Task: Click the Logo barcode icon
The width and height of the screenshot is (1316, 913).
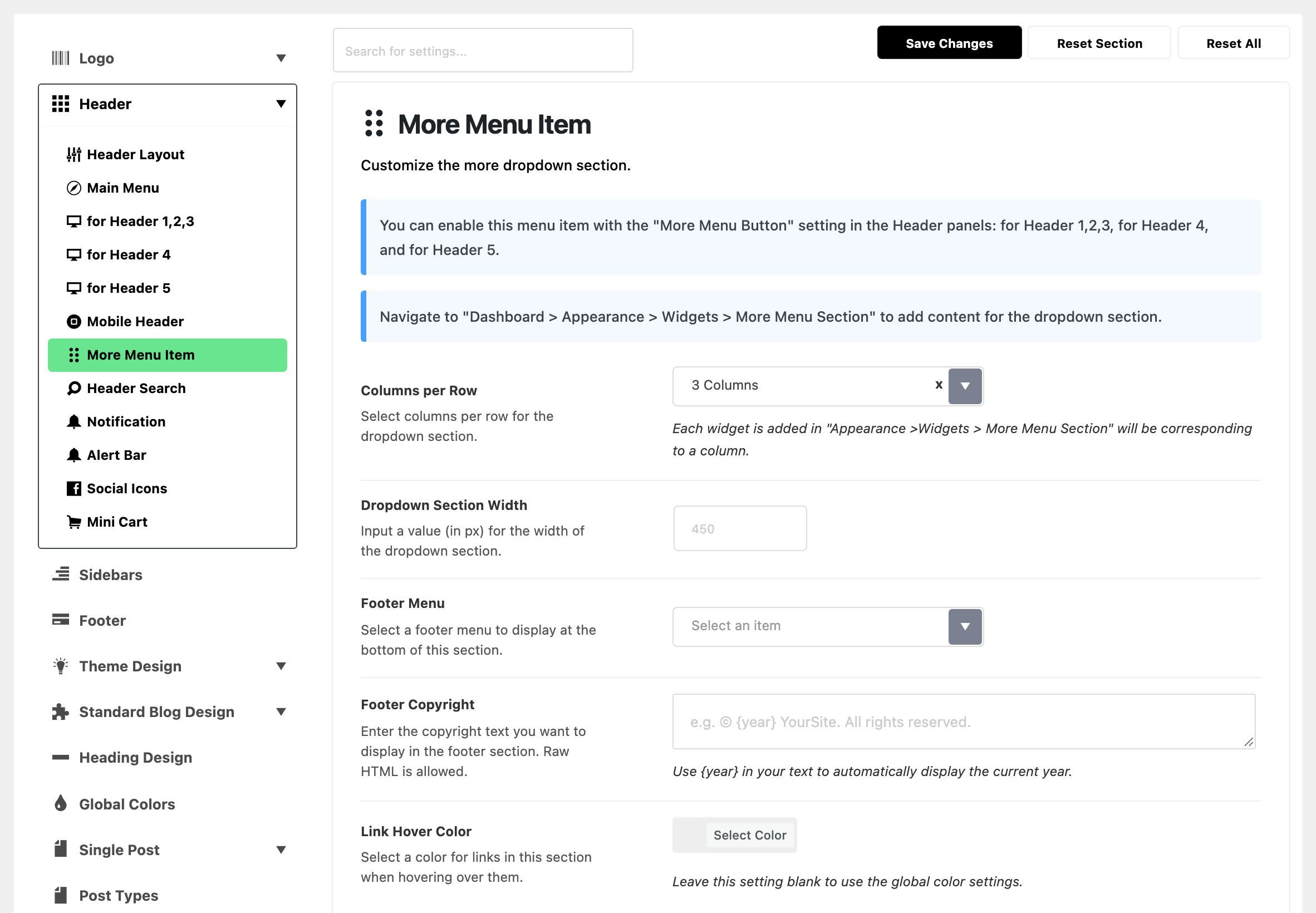Action: click(61, 58)
